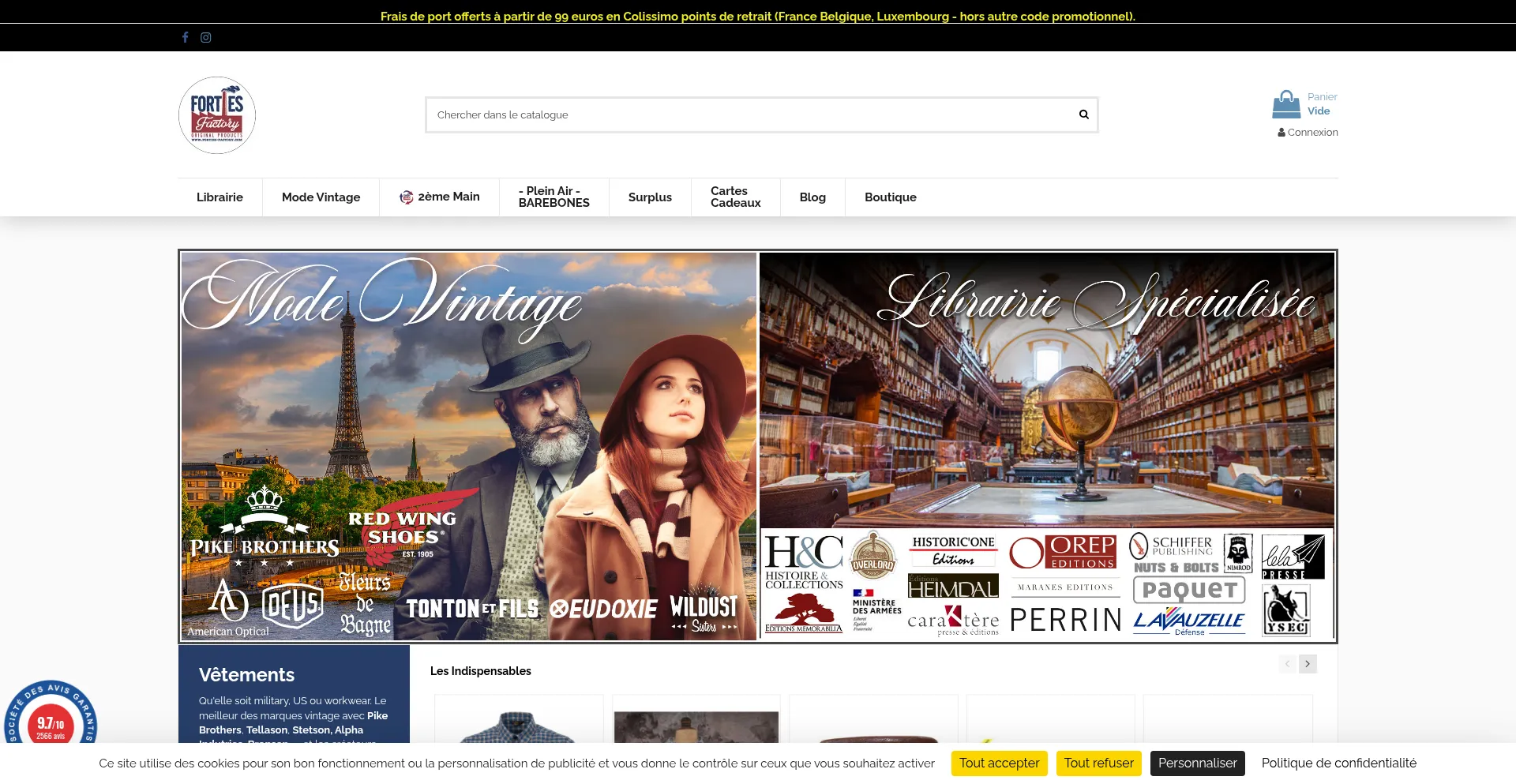Screen dimensions: 1516x784
Task: Open the shopping bag cart icon
Action: [x=1286, y=104]
